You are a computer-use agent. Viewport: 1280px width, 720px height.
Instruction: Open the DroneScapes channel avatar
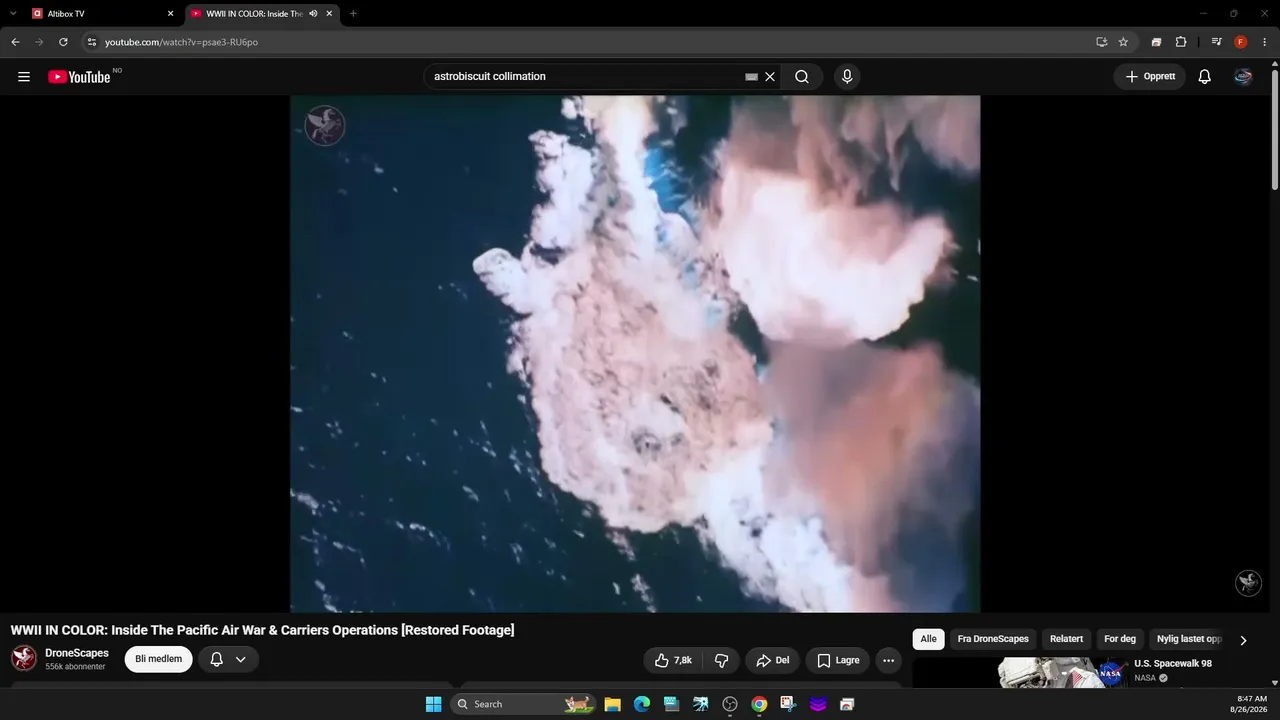point(24,658)
